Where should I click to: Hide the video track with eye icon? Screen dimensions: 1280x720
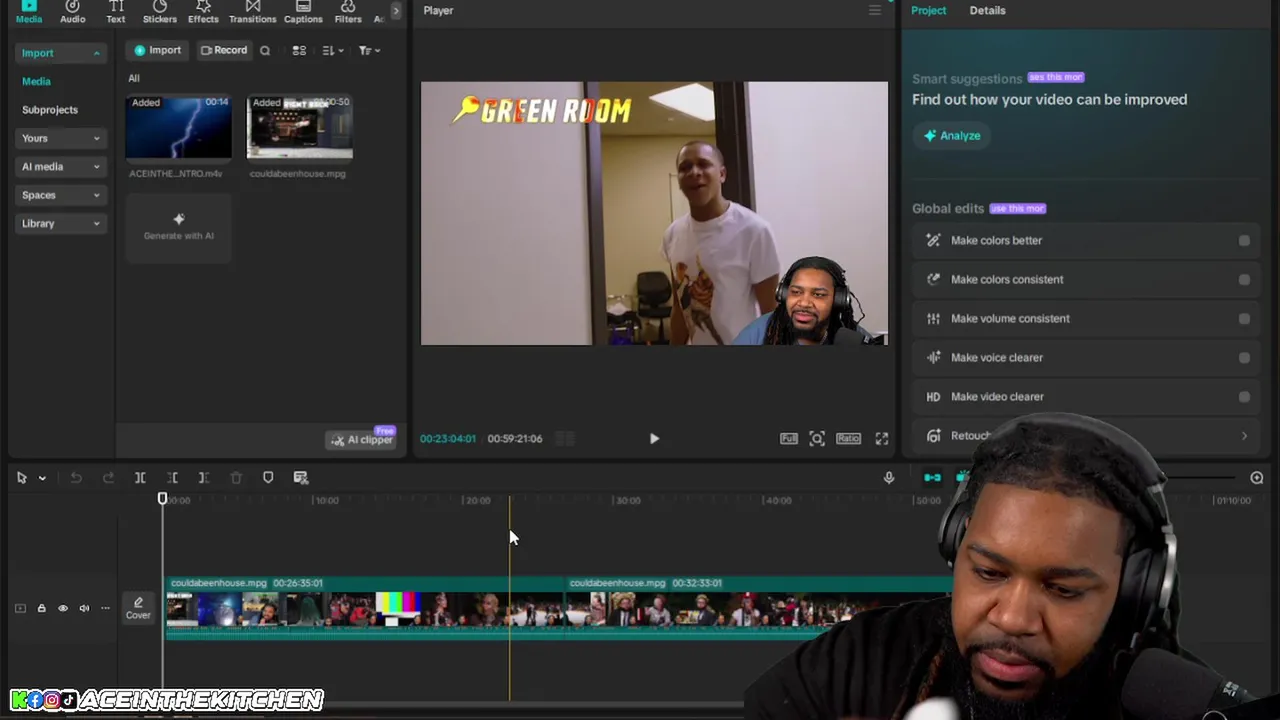click(62, 608)
